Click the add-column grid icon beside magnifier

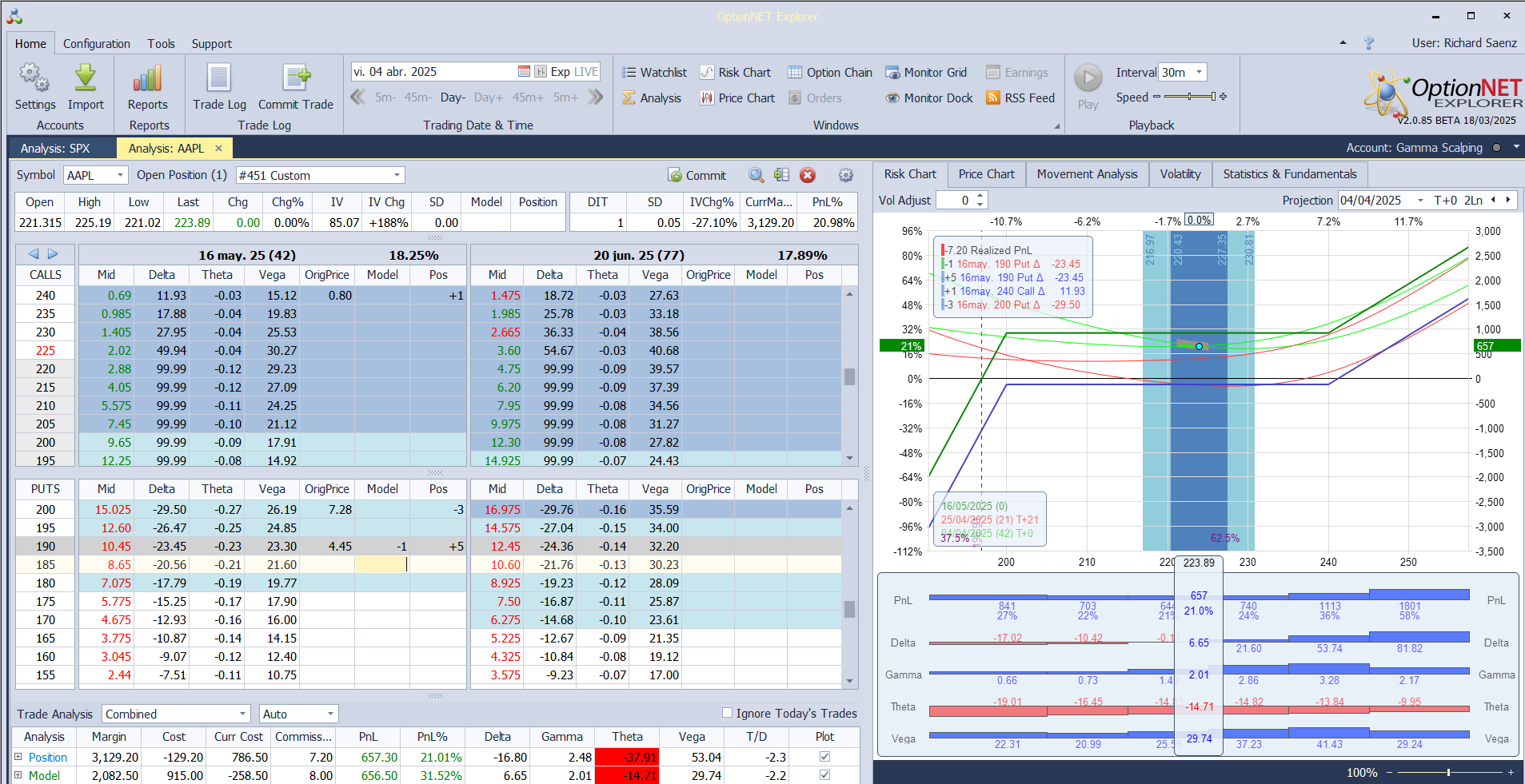(x=781, y=175)
